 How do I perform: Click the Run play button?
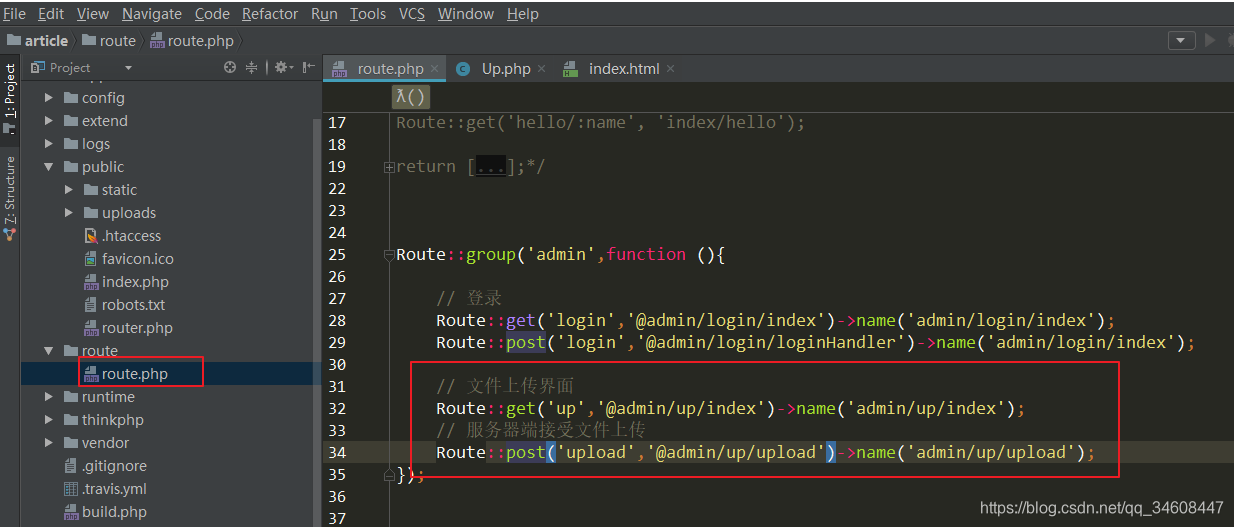coord(1211,41)
